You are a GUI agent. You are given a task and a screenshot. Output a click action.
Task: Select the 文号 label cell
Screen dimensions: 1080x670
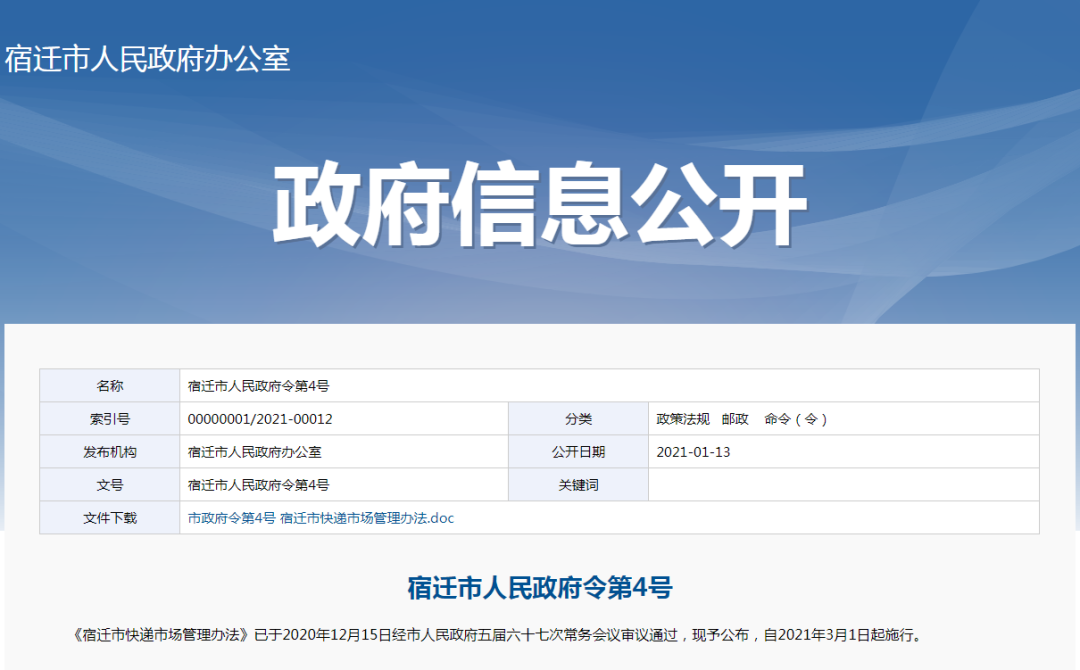[110, 485]
